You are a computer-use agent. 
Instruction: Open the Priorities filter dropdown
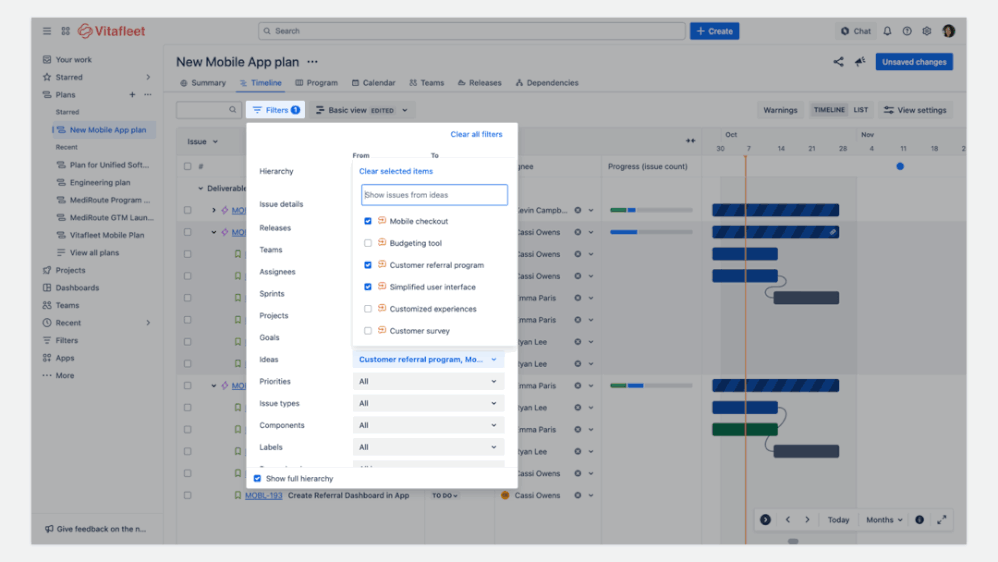coord(428,381)
